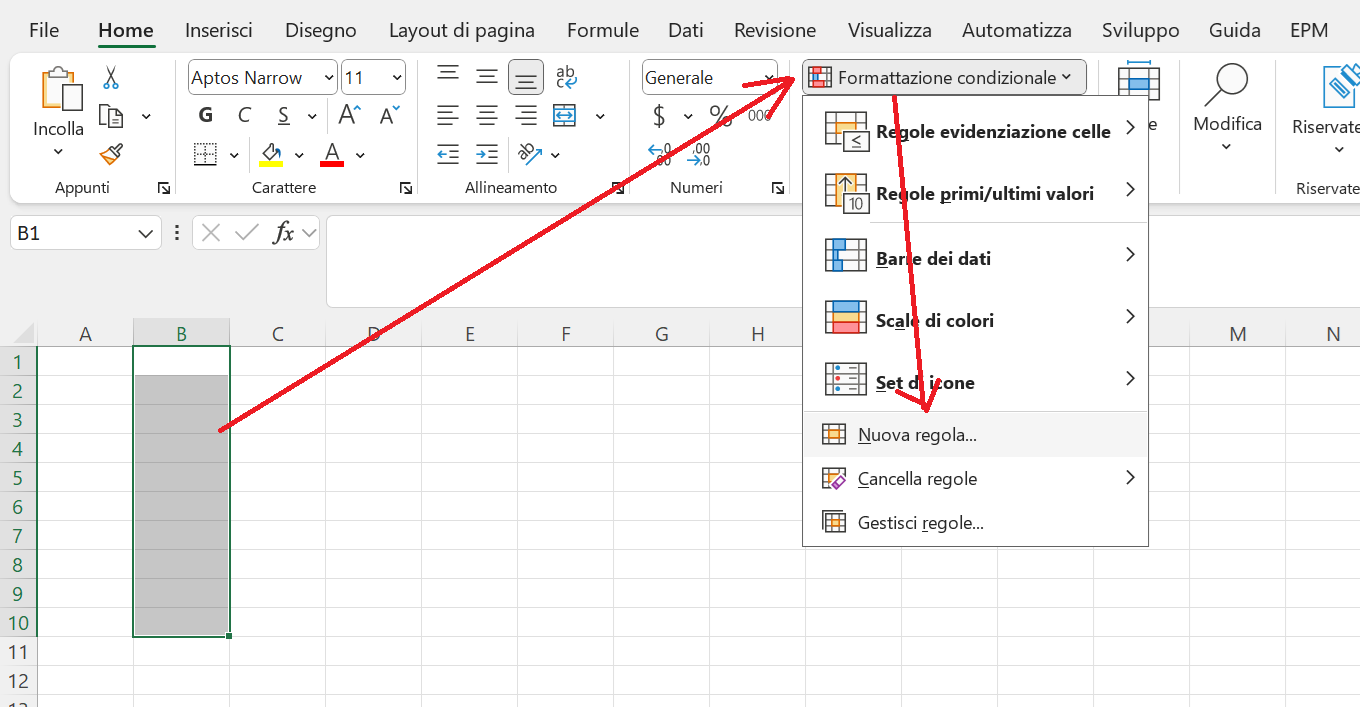
Task: Open the File tab
Action: coord(44,31)
